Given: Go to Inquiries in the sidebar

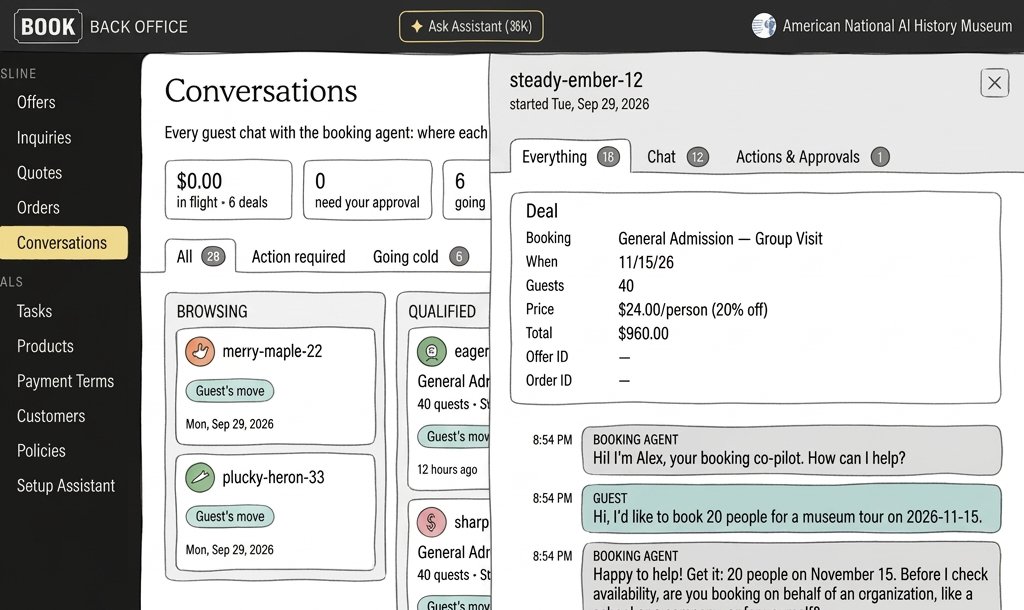Looking at the screenshot, I should 44,138.
